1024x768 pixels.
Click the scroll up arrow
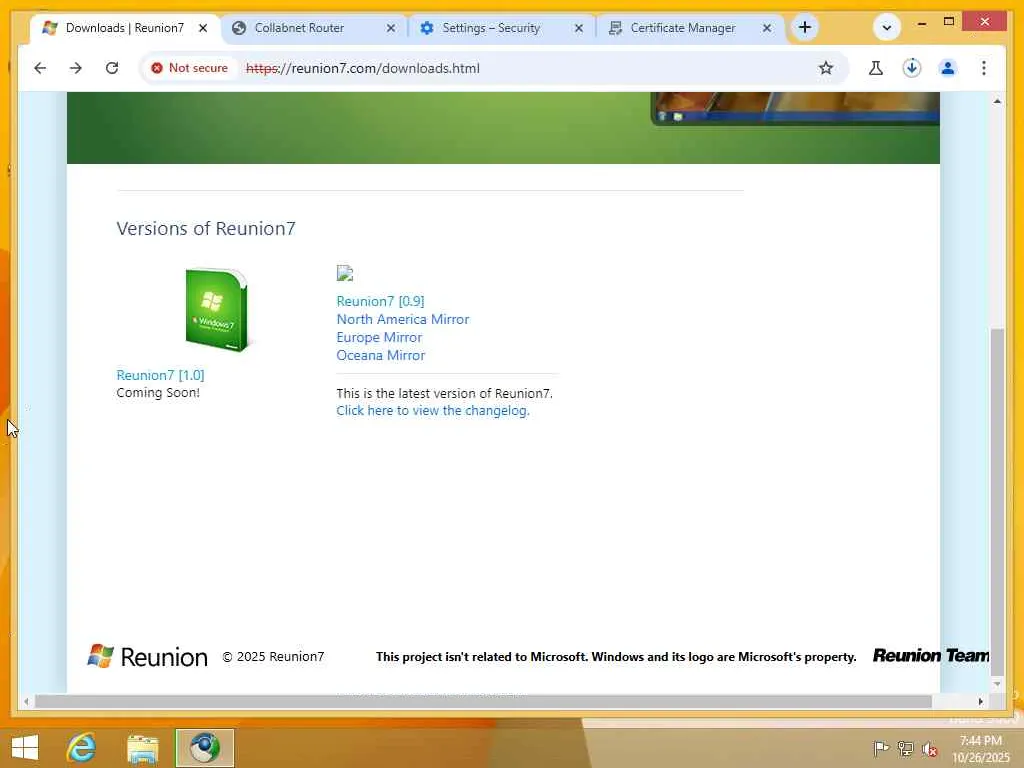tap(997, 101)
